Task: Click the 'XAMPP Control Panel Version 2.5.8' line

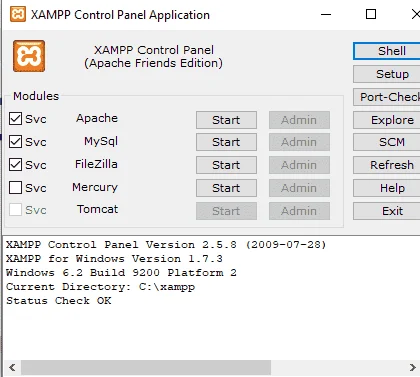Action: click(x=166, y=245)
